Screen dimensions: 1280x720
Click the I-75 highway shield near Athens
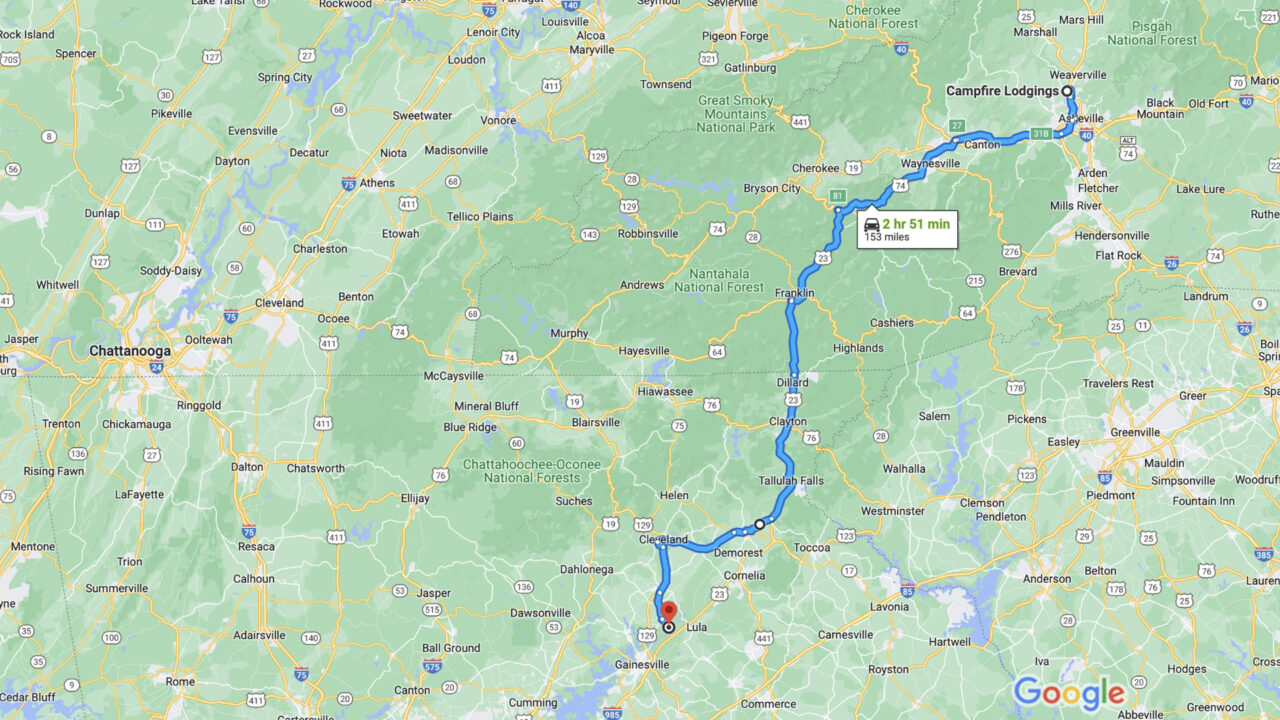click(x=348, y=183)
